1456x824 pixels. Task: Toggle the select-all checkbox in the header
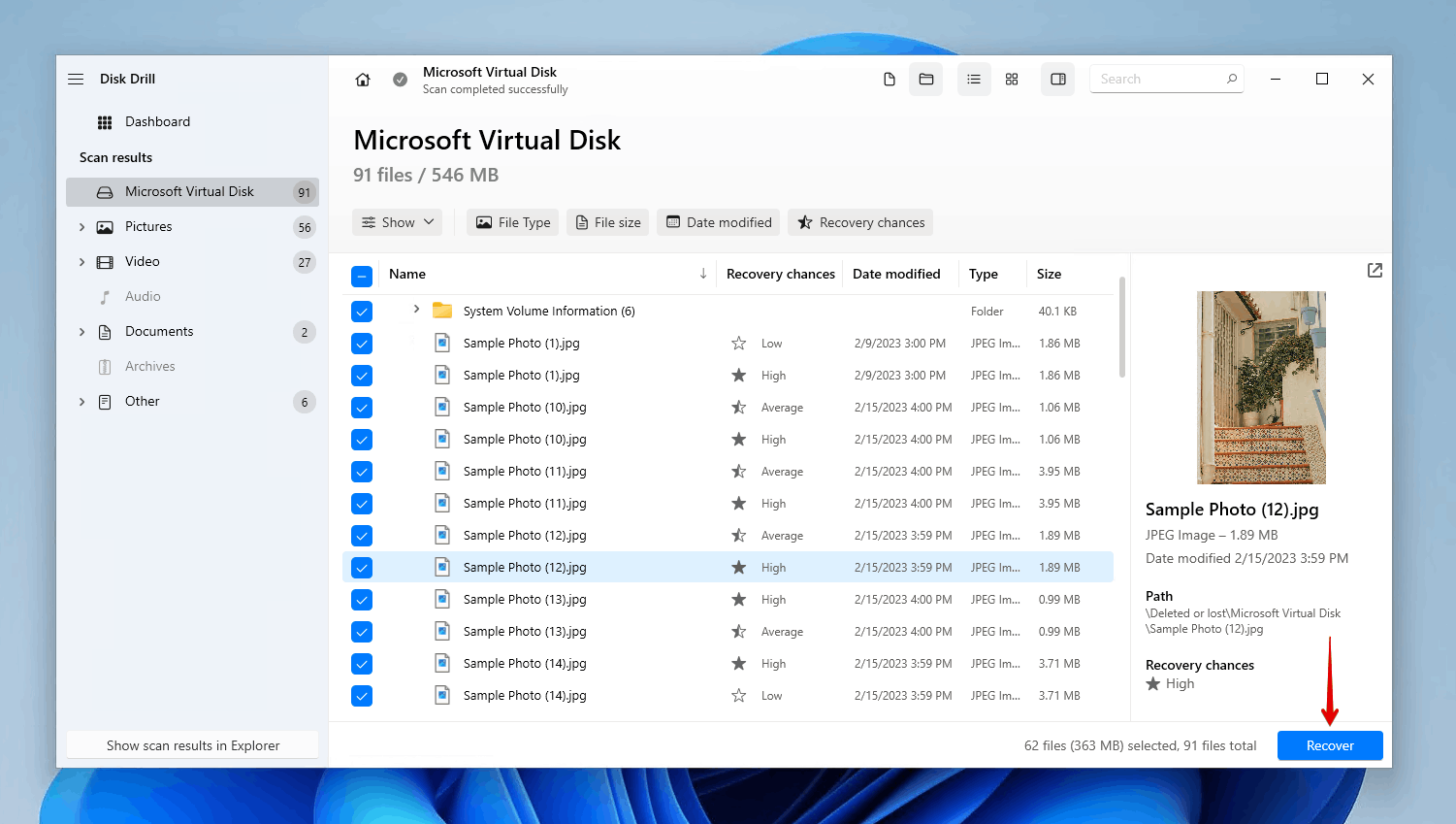point(361,276)
